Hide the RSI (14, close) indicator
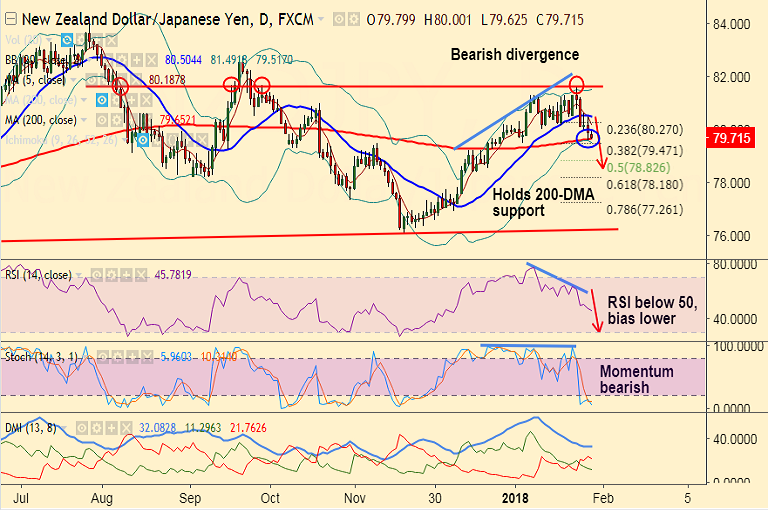This screenshot has width=768, height=513. [x=97, y=275]
